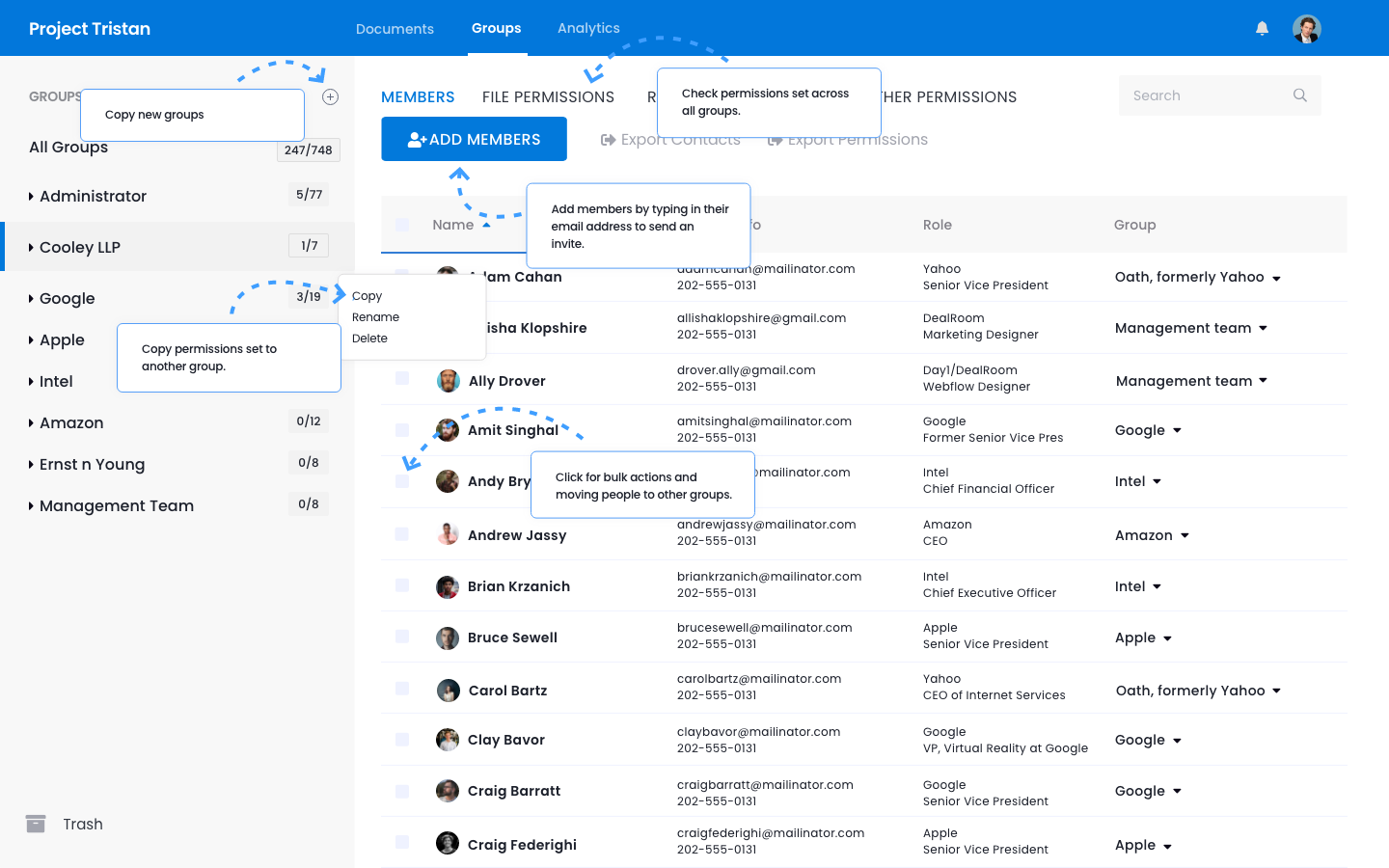
Task: Select All Groups in the sidebar
Action: pyautogui.click(x=68, y=148)
